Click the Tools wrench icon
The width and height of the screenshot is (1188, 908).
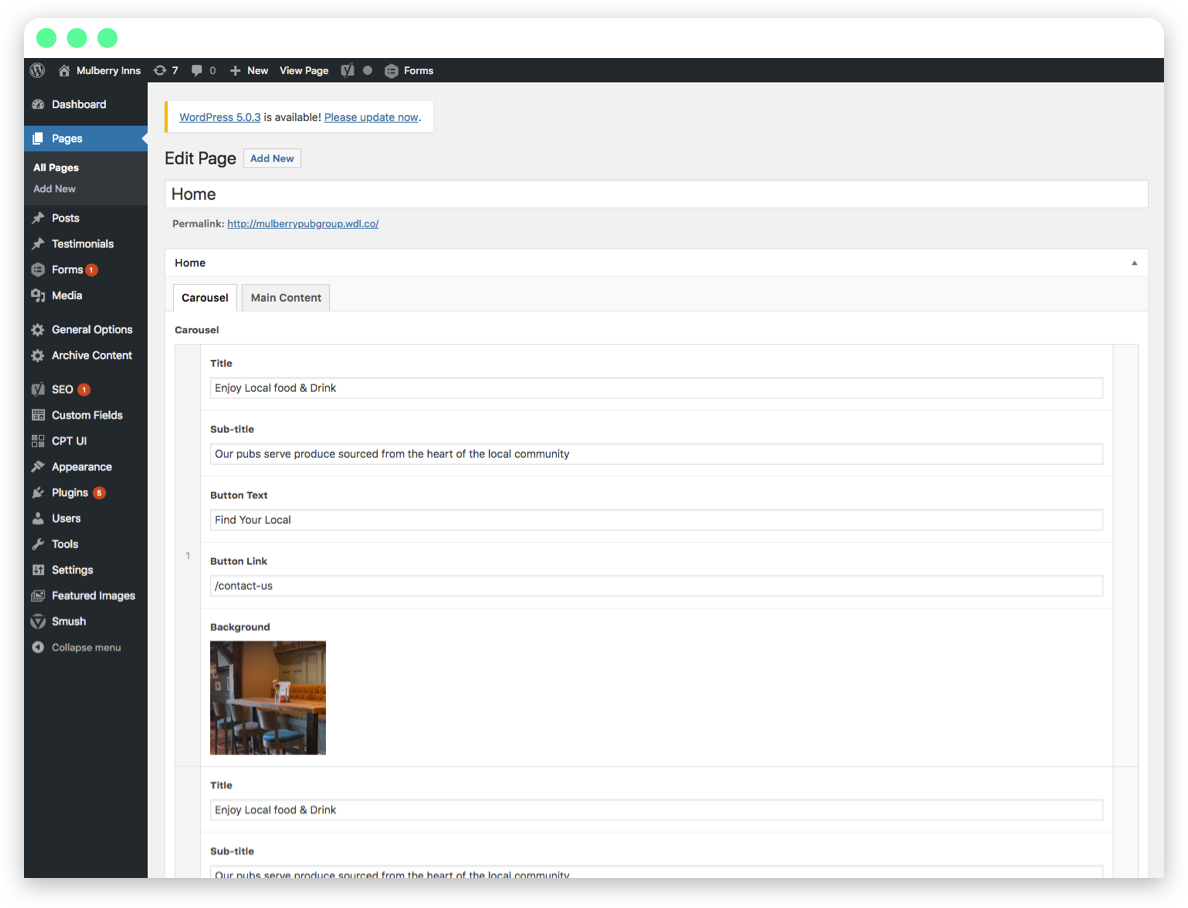click(38, 544)
